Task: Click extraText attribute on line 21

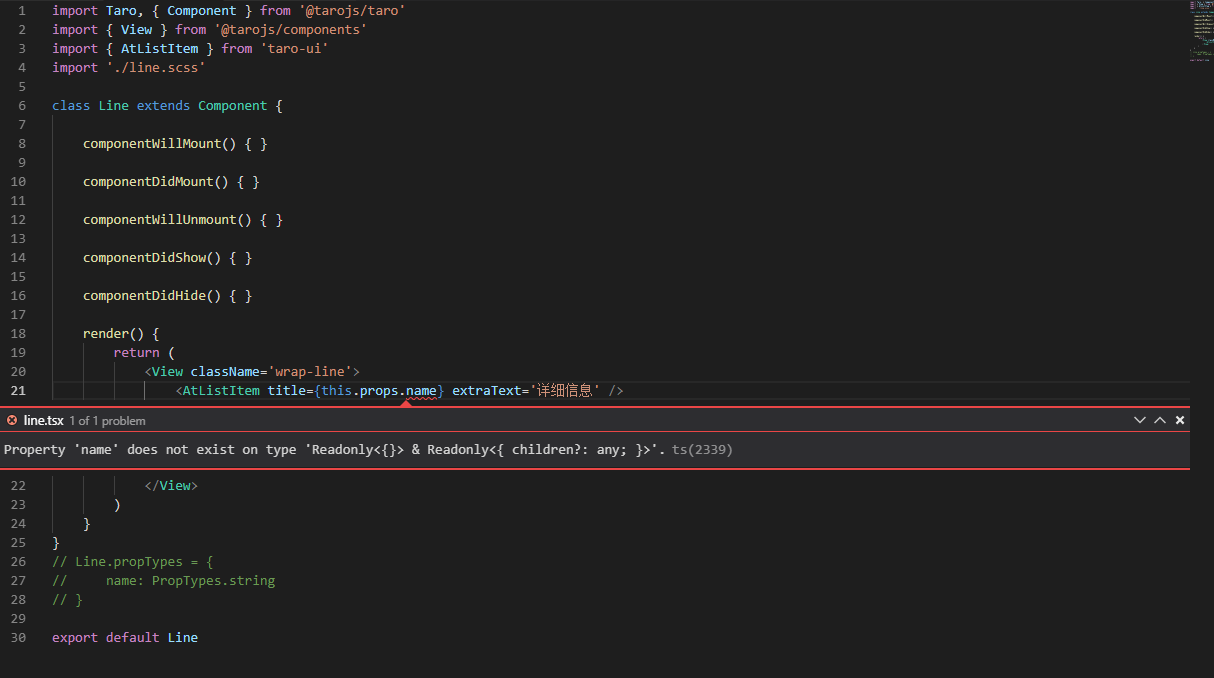Action: click(487, 390)
